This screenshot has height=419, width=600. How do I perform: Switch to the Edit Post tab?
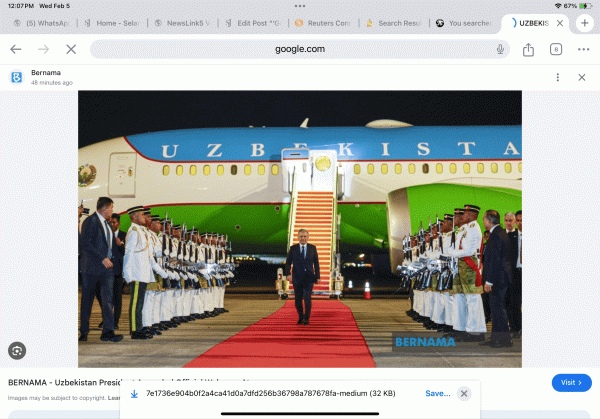point(255,22)
